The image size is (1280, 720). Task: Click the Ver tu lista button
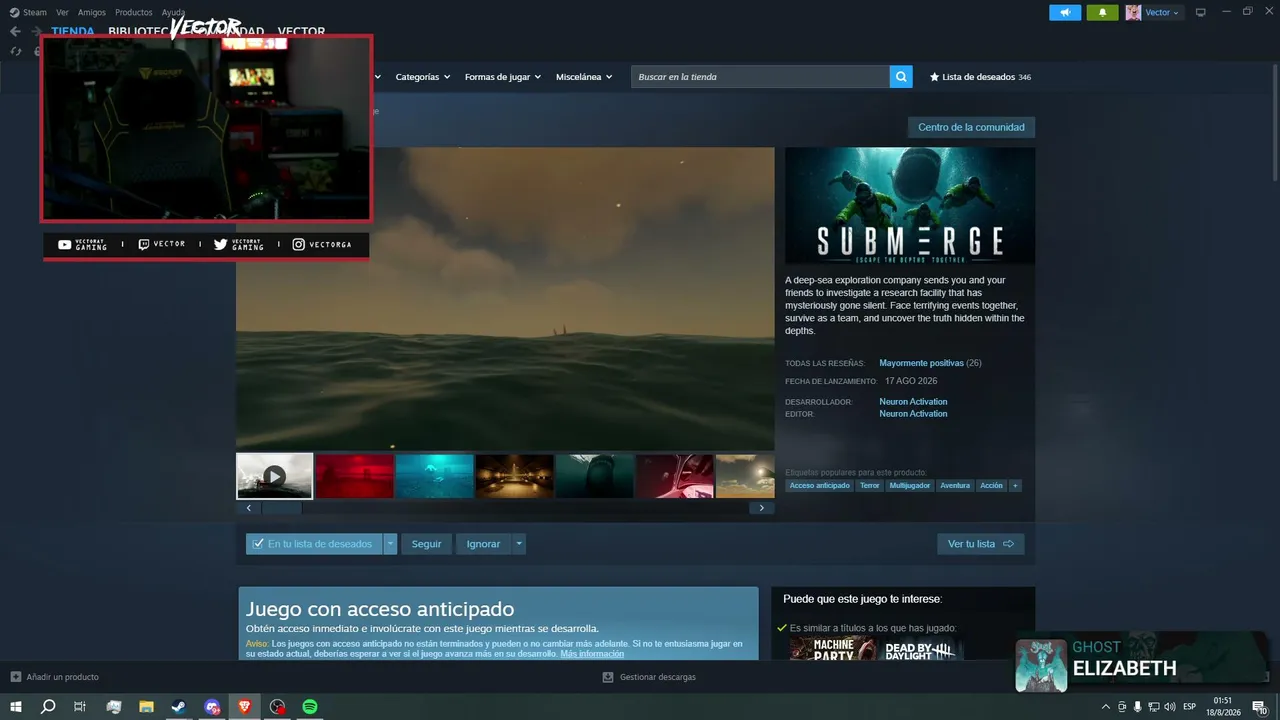click(980, 544)
